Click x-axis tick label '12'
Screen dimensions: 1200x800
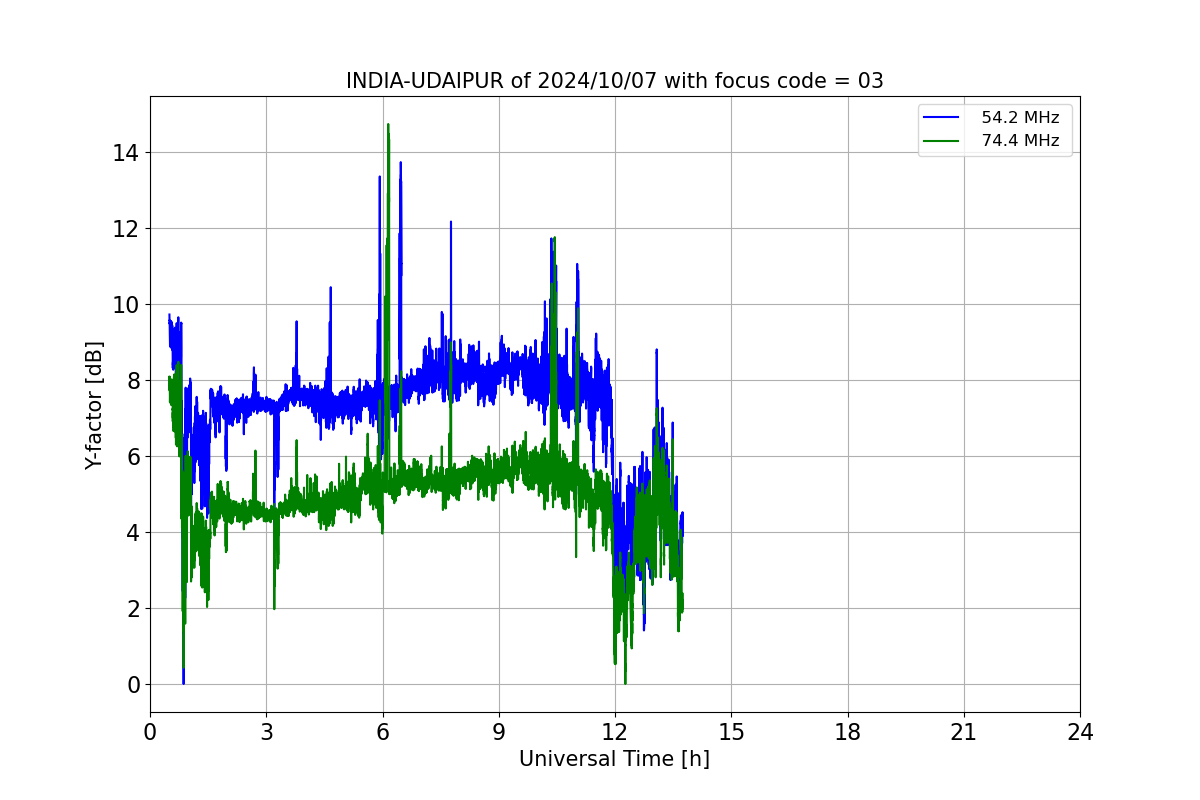coord(615,732)
